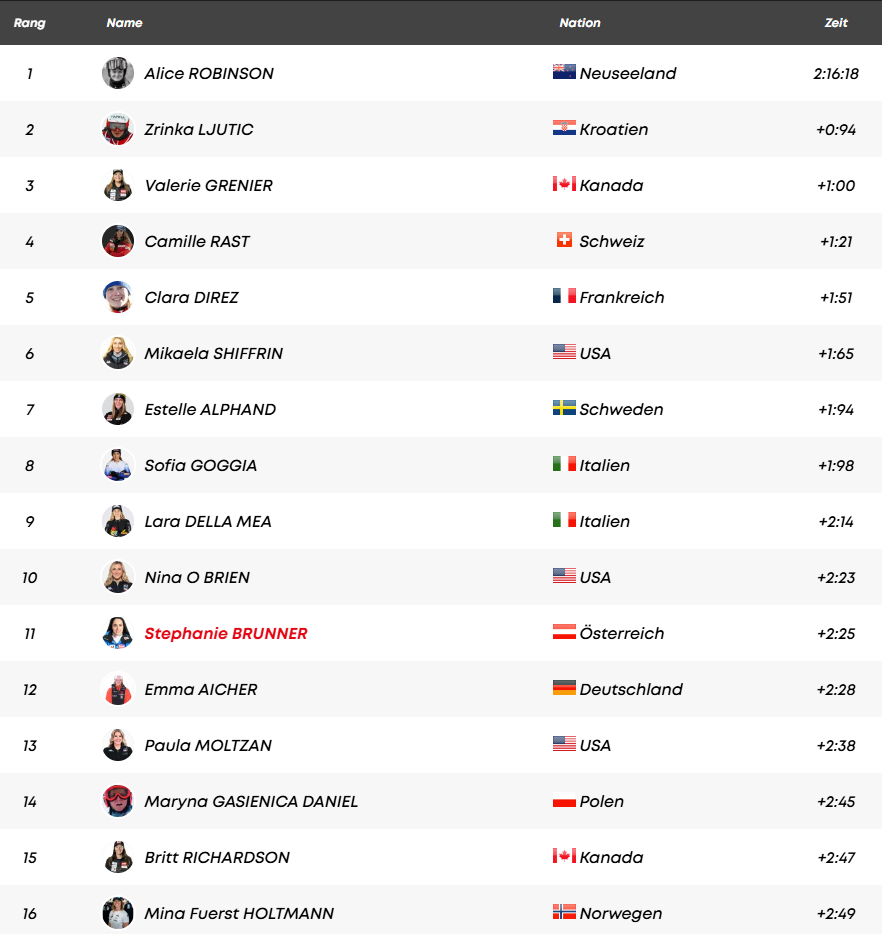The height and width of the screenshot is (934, 882).
Task: Open Mikaela SHIFFRIN's athlete profile
Action: [213, 353]
